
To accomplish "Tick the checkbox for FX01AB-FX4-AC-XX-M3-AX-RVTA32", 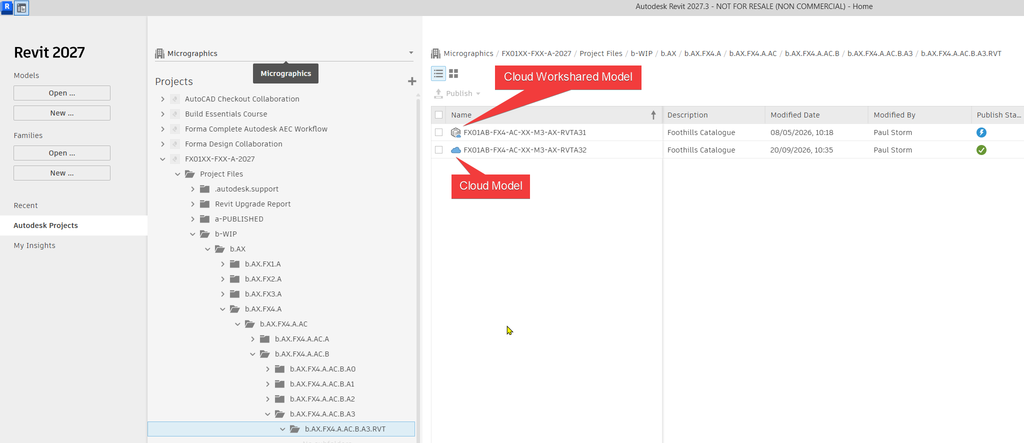I will [x=439, y=150].
